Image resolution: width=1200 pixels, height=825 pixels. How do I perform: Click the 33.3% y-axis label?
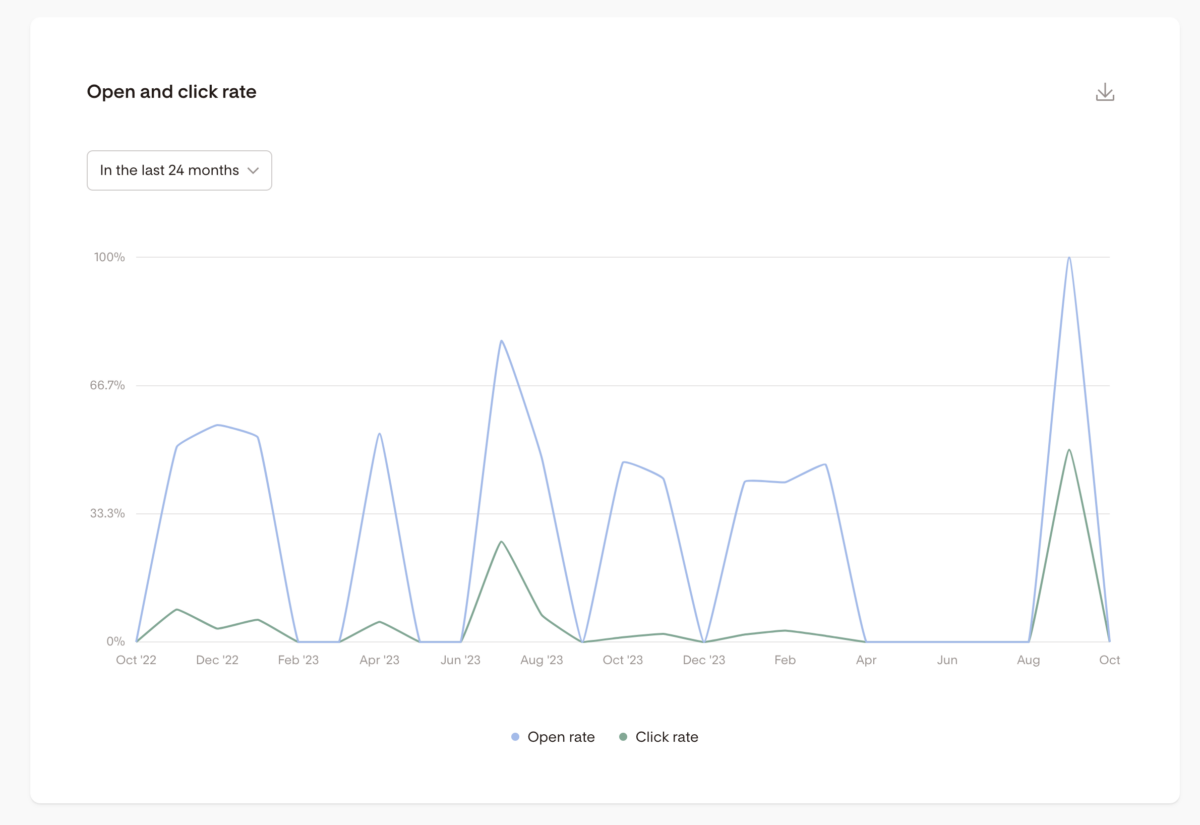coord(107,513)
